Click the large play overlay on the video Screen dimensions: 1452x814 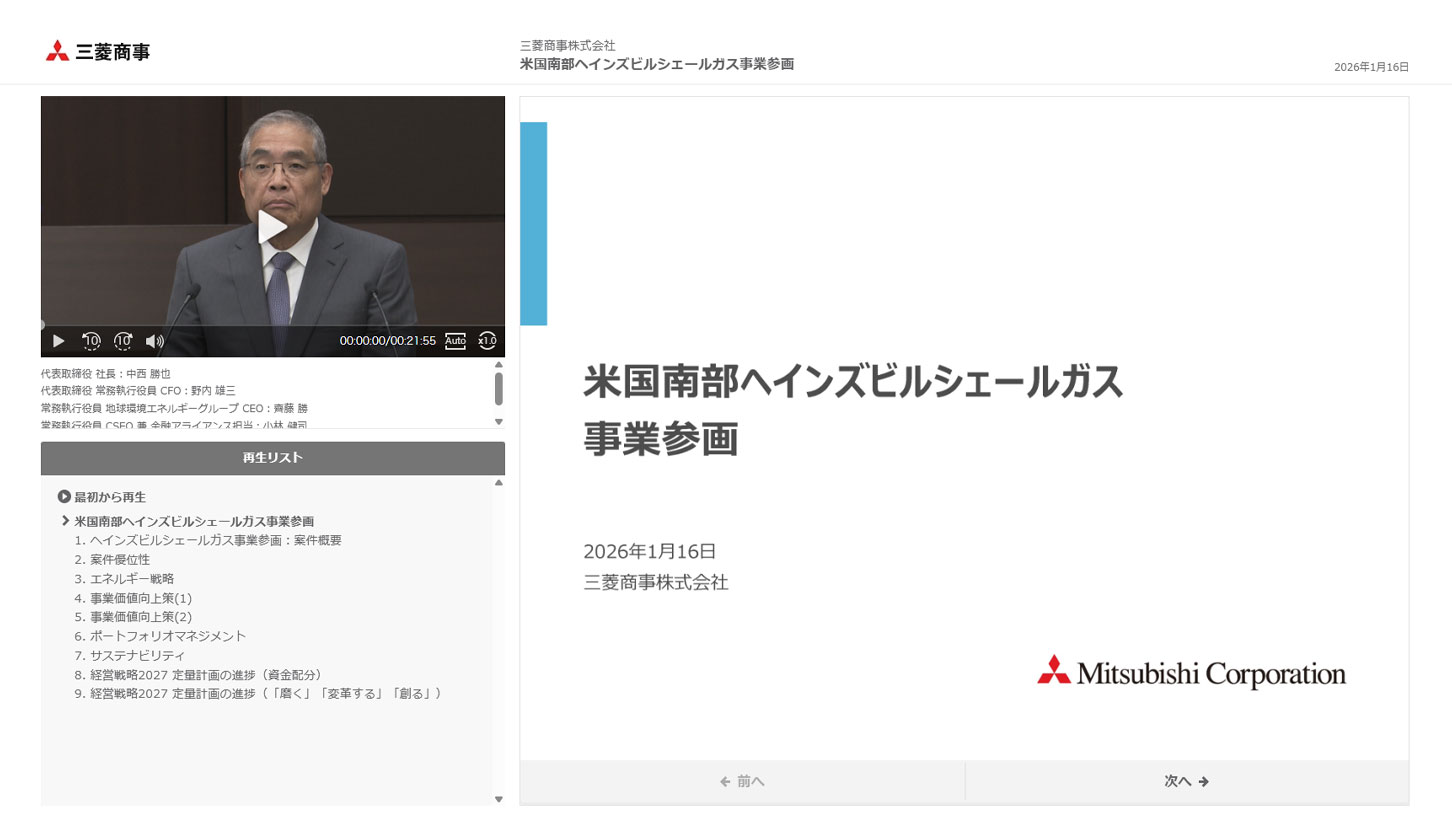(272, 227)
